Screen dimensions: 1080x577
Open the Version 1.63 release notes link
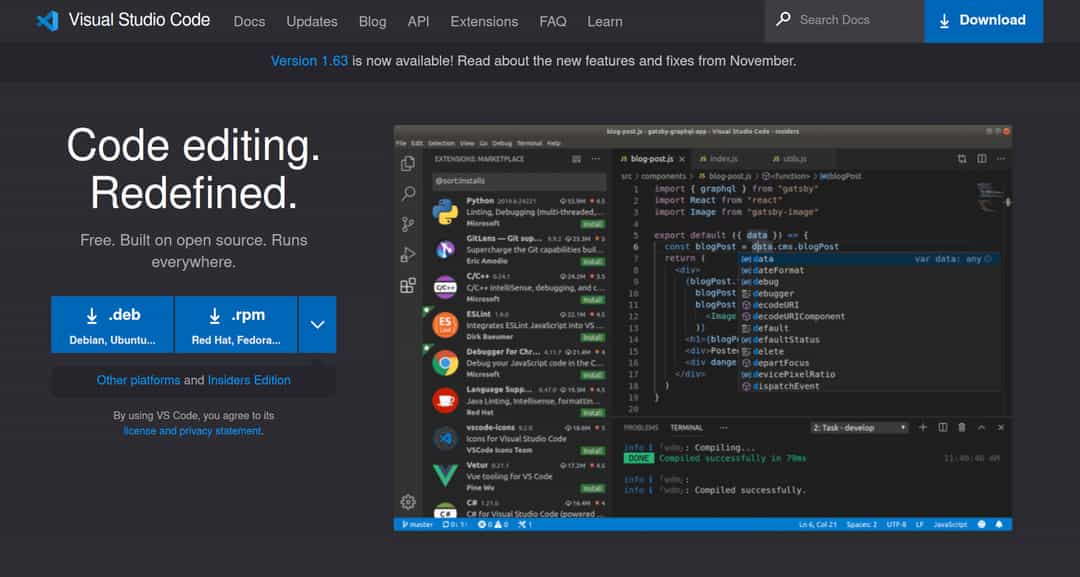309,61
